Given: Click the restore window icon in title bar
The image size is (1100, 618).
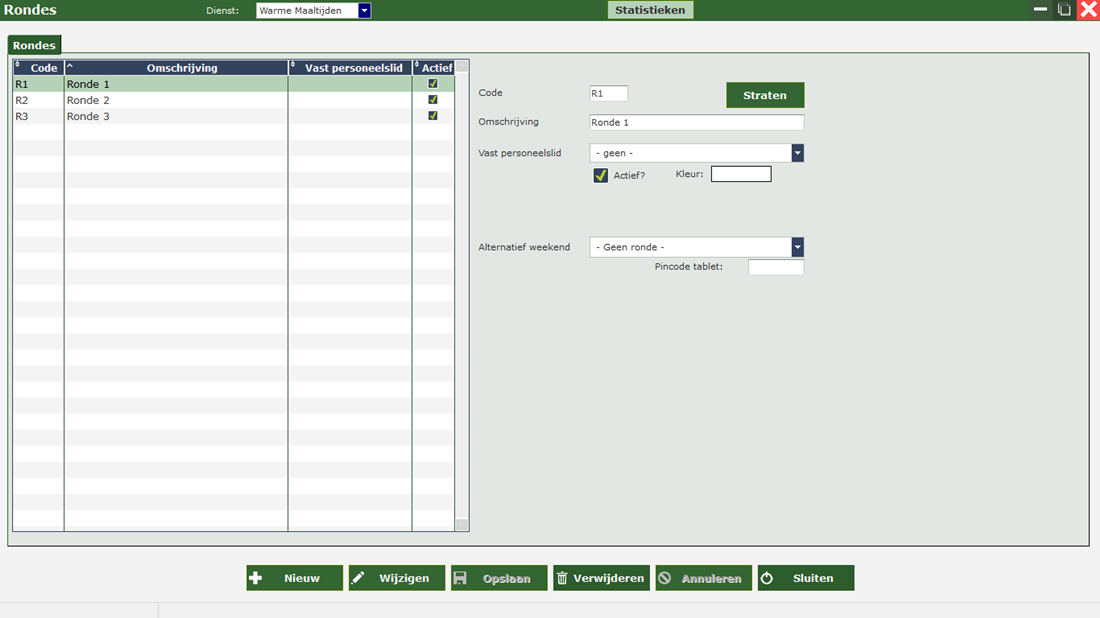Looking at the screenshot, I should coord(1064,10).
